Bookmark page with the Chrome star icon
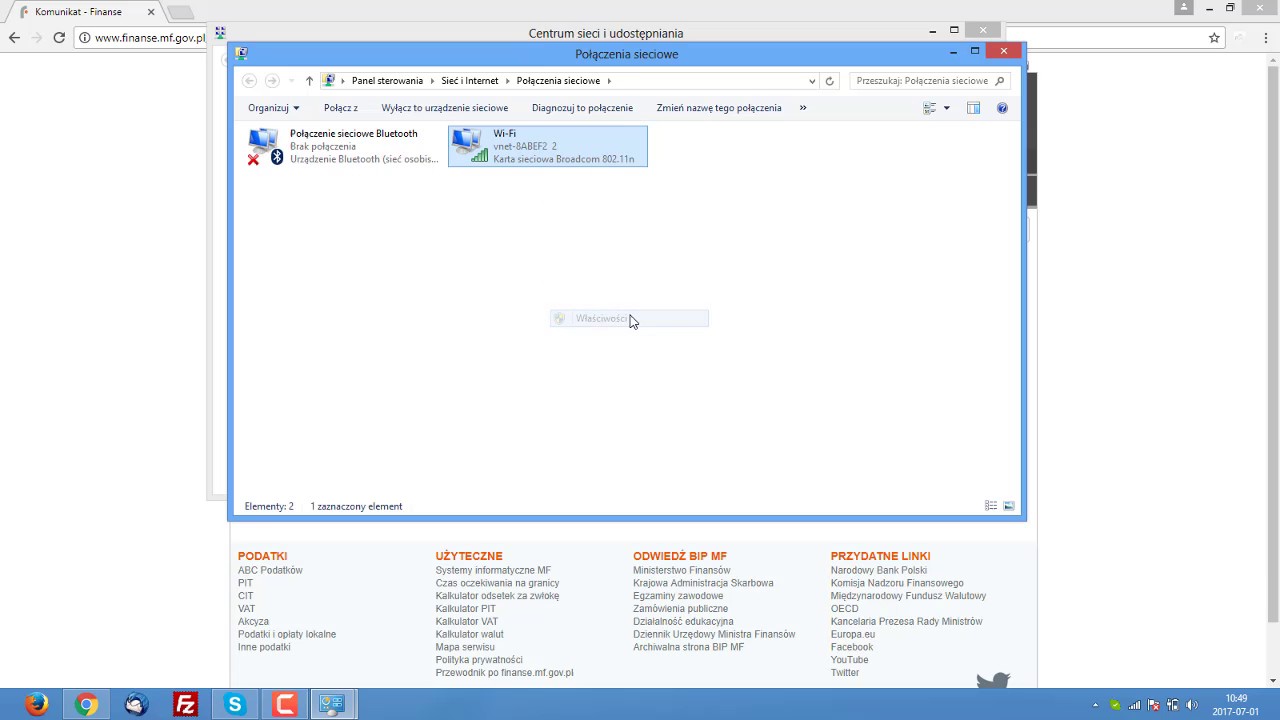This screenshot has width=1280, height=720. click(x=1214, y=38)
